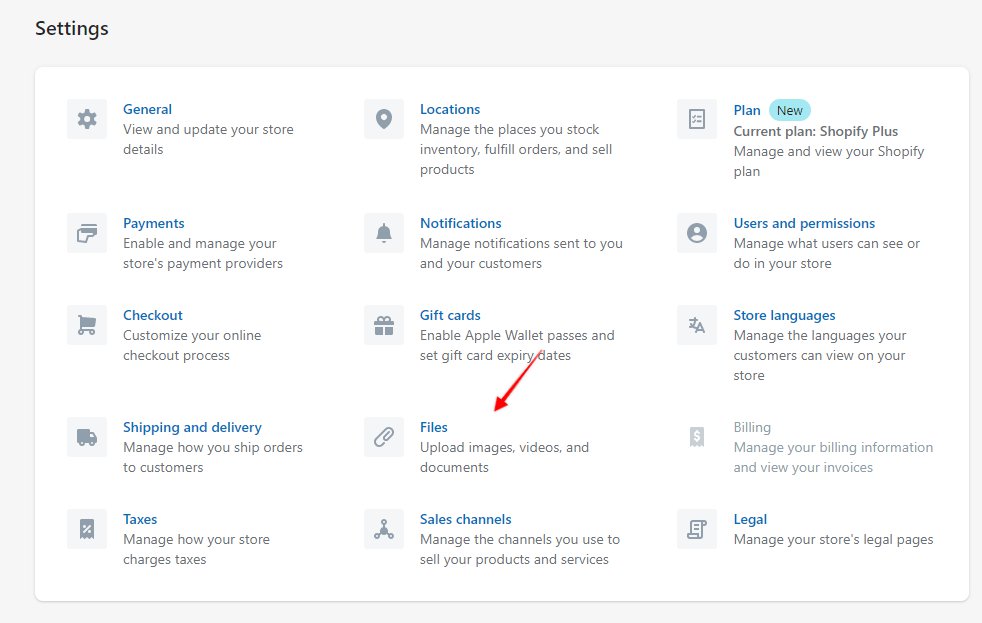982x623 pixels.
Task: Click the Locations map pin icon
Action: pyautogui.click(x=384, y=119)
